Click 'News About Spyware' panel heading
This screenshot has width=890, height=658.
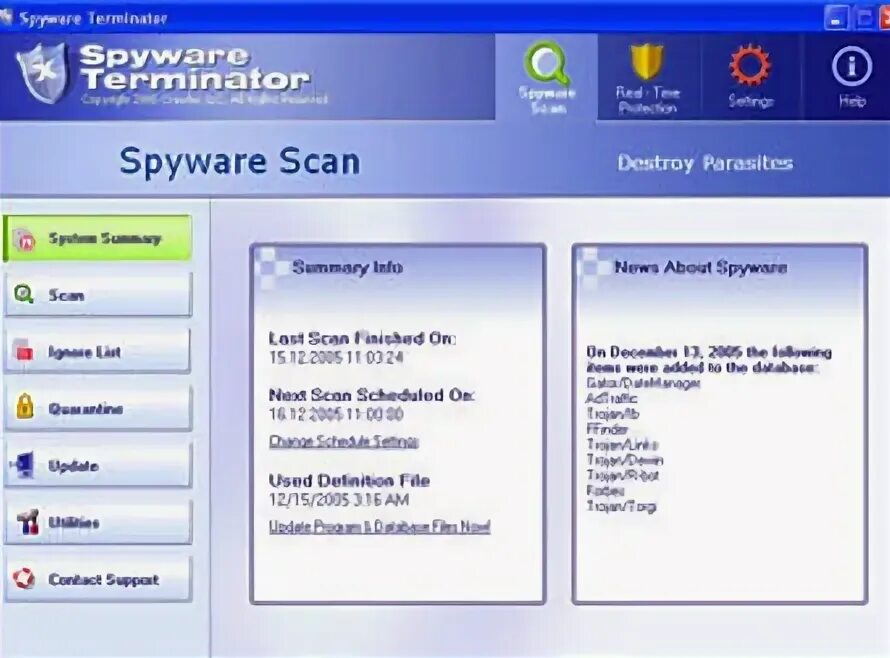[x=701, y=267]
